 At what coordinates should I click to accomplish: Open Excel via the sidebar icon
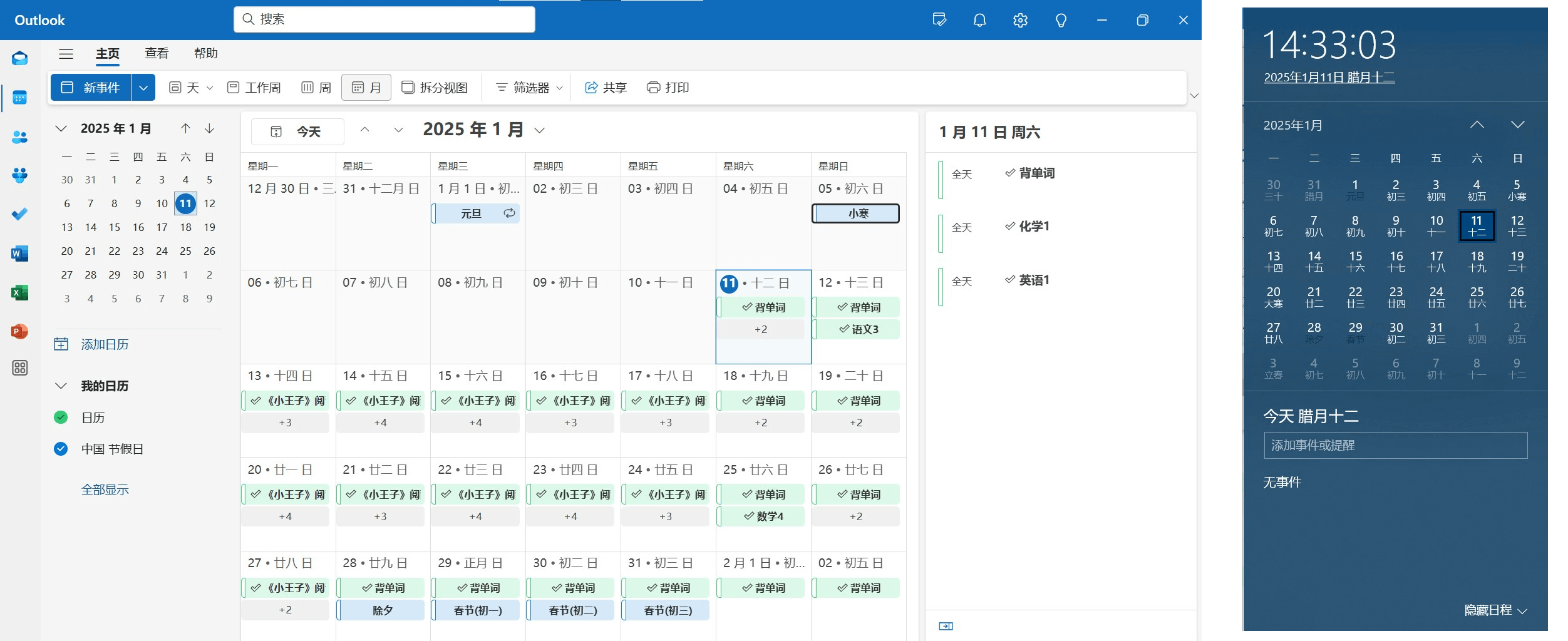point(19,292)
